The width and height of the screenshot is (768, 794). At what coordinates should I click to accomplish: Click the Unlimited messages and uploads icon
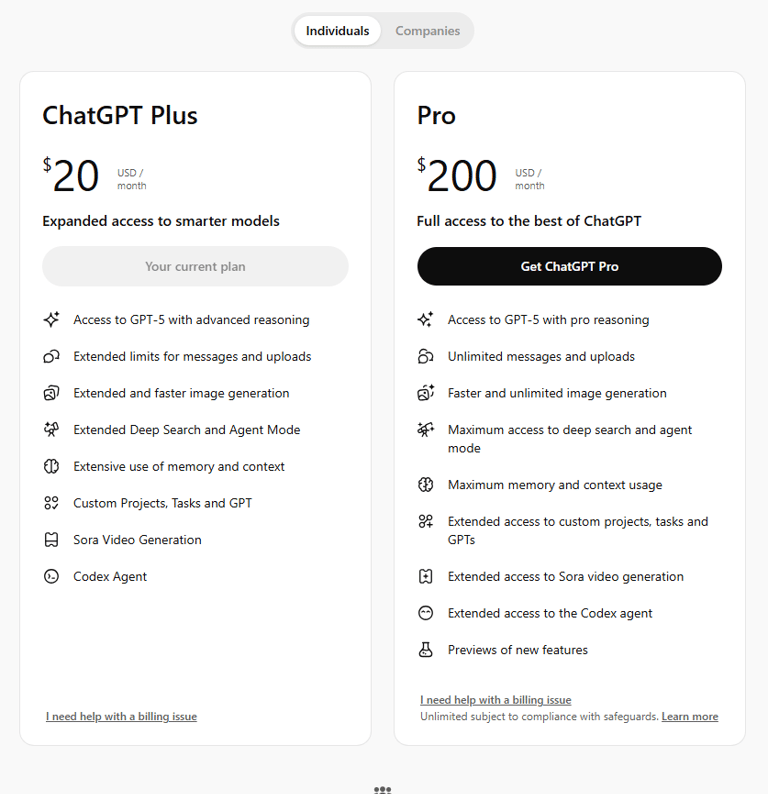pyautogui.click(x=426, y=356)
